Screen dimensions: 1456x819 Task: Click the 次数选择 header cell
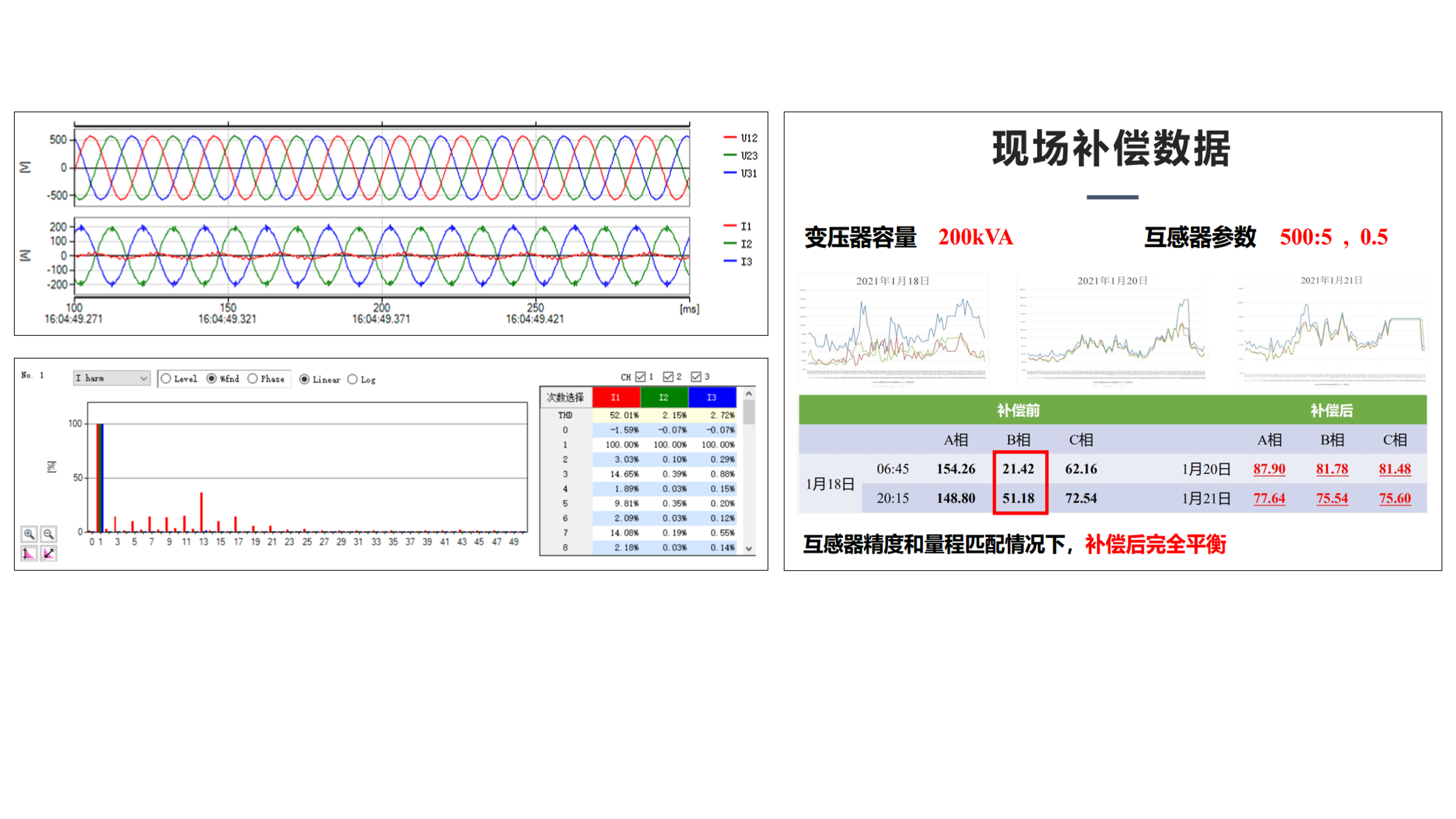click(565, 397)
